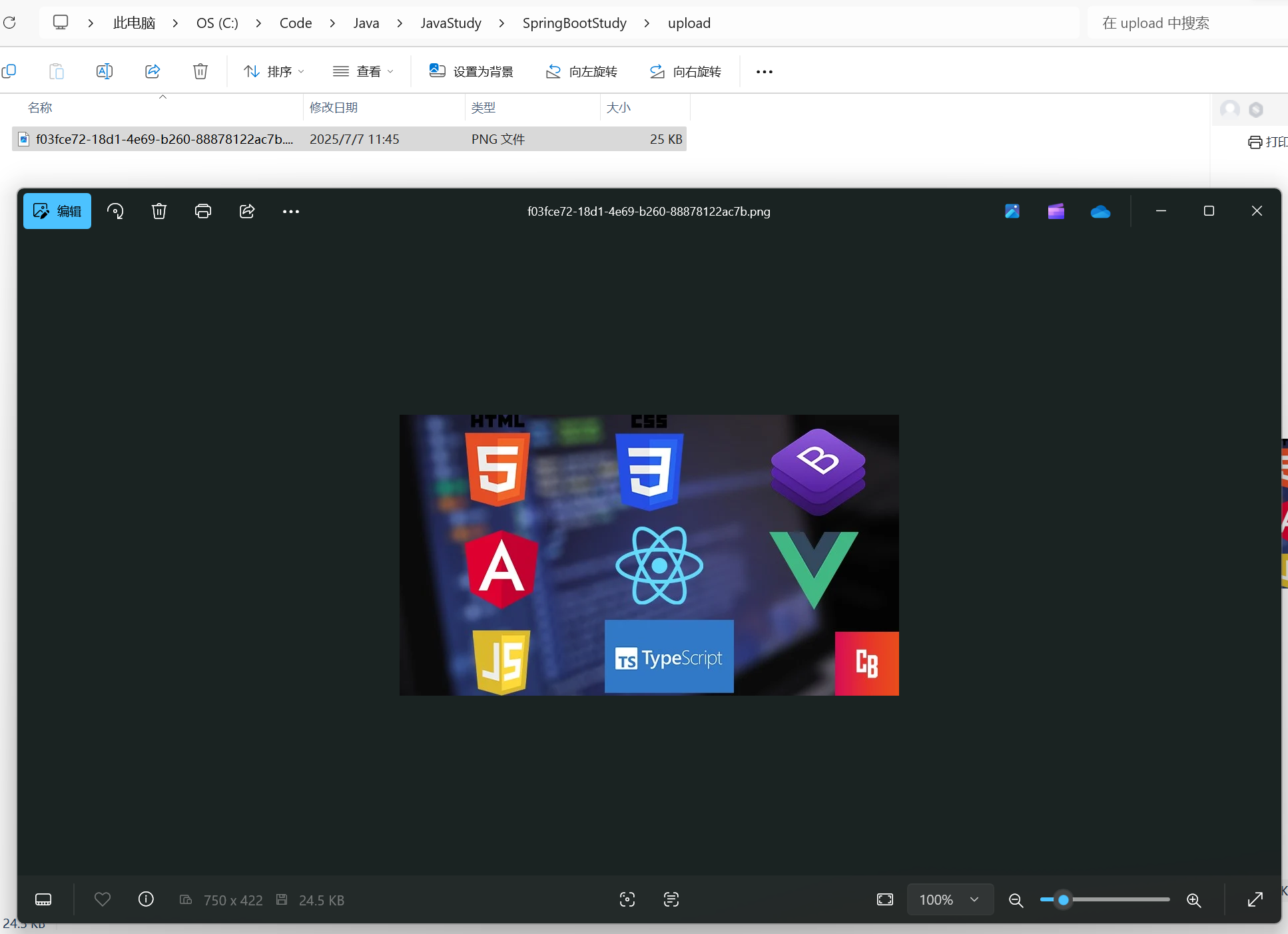Viewport: 1288px width, 934px height.
Task: Open the View dropdown in Explorer toolbar
Action: click(364, 71)
